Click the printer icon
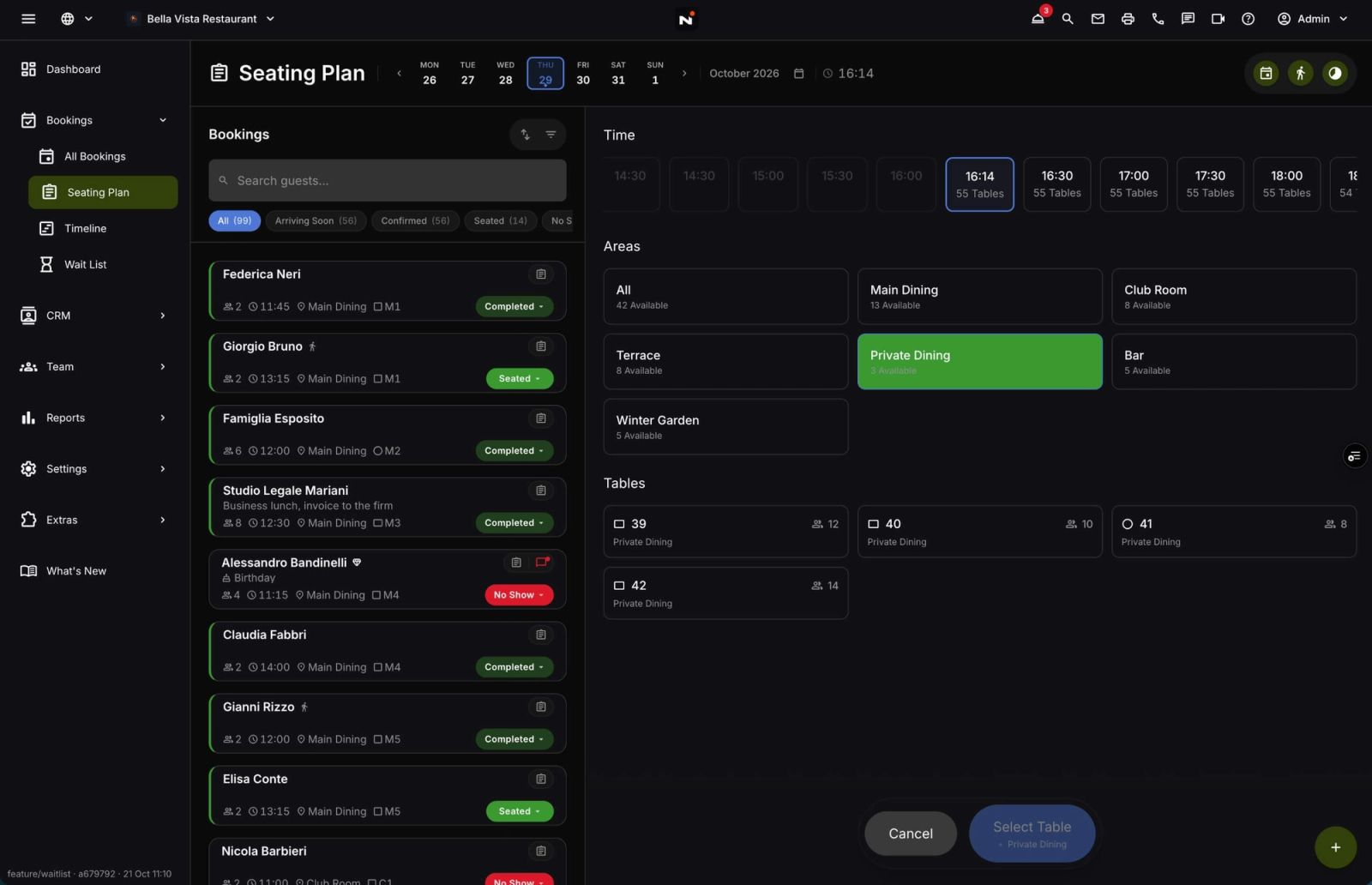The height and width of the screenshot is (885, 1372). pyautogui.click(x=1128, y=19)
